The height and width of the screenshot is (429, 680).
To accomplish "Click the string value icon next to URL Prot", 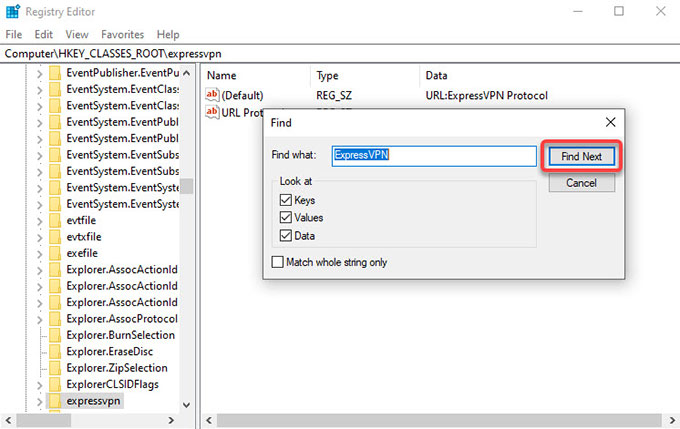I will 212,112.
